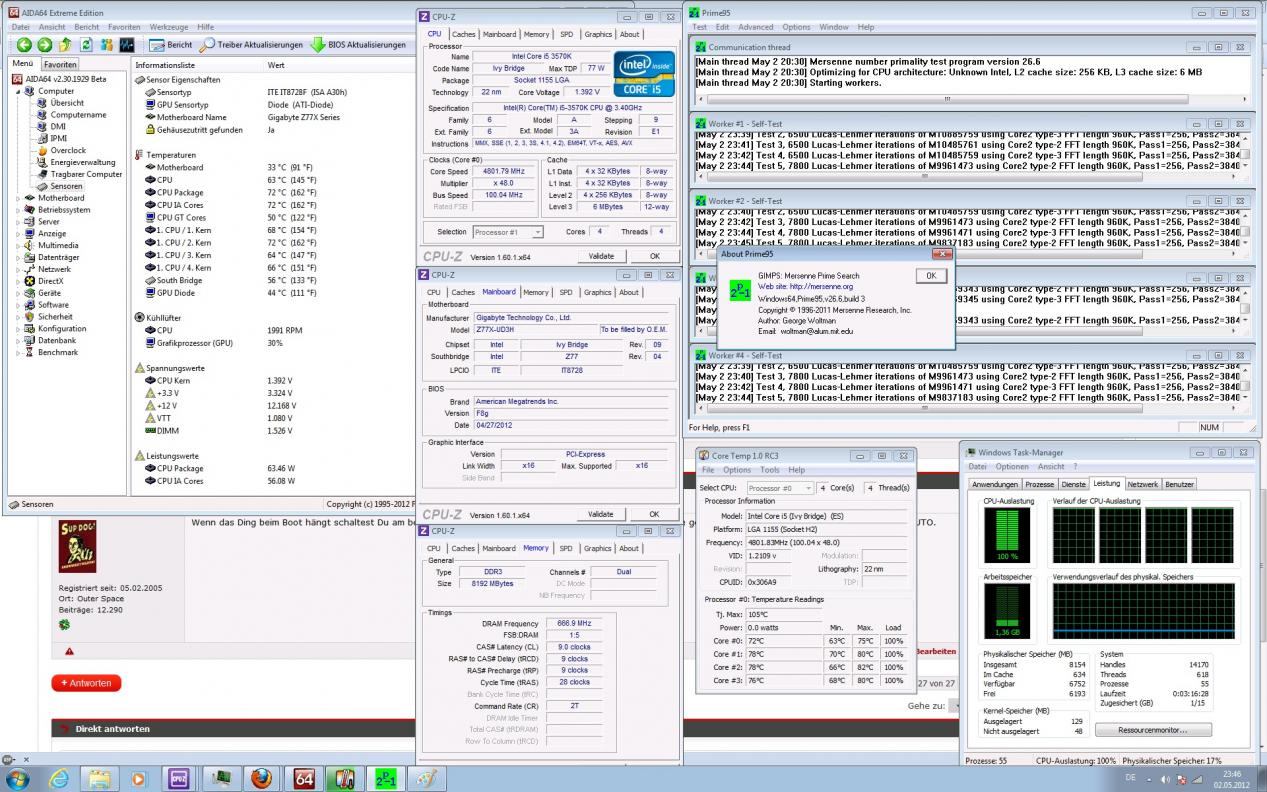The width and height of the screenshot is (1267, 792).
Task: Open the CPU-Z taskbar icon
Action: pyautogui.click(x=180, y=778)
